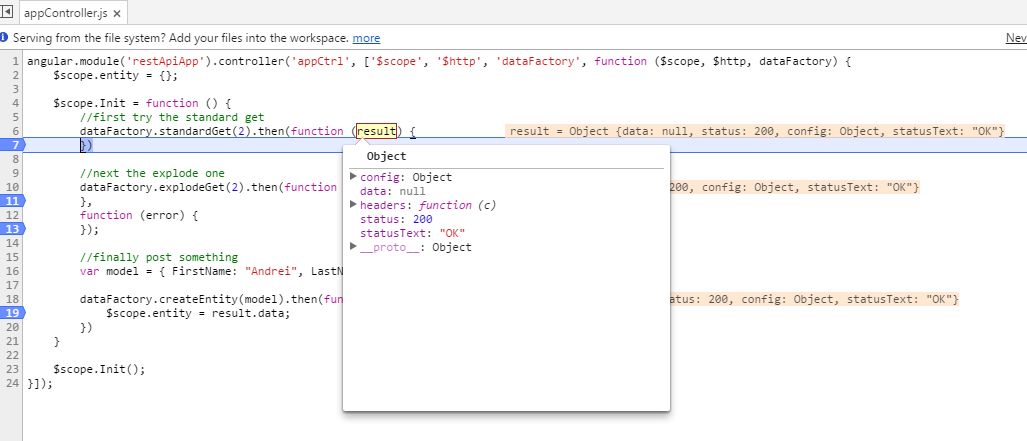Disable the breakpoint on line 13
The width and height of the screenshot is (1027, 441).
point(12,229)
